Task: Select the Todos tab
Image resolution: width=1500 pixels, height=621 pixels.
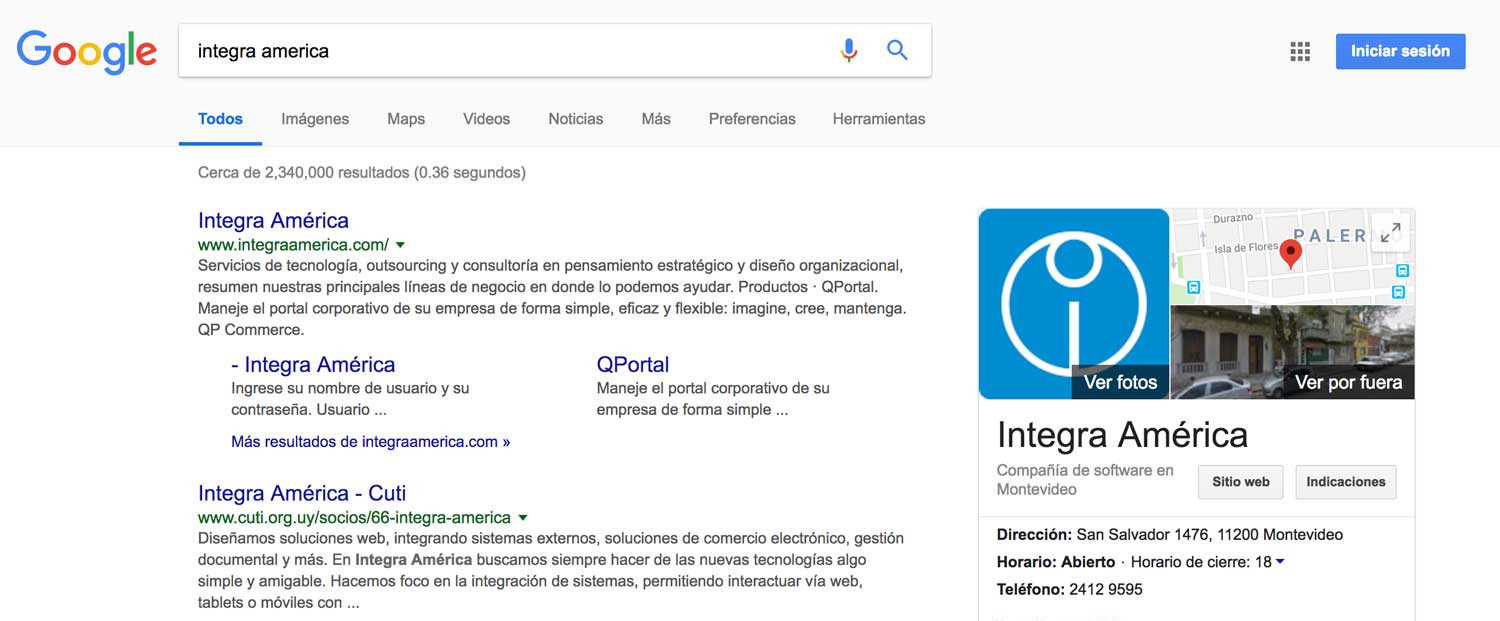Action: (x=220, y=119)
